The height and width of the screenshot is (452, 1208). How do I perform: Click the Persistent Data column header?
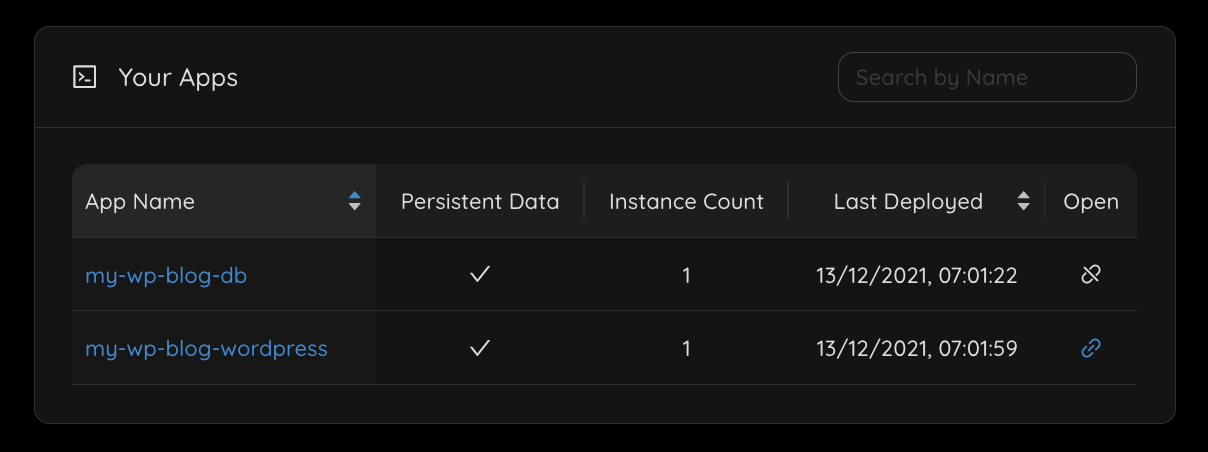click(480, 202)
